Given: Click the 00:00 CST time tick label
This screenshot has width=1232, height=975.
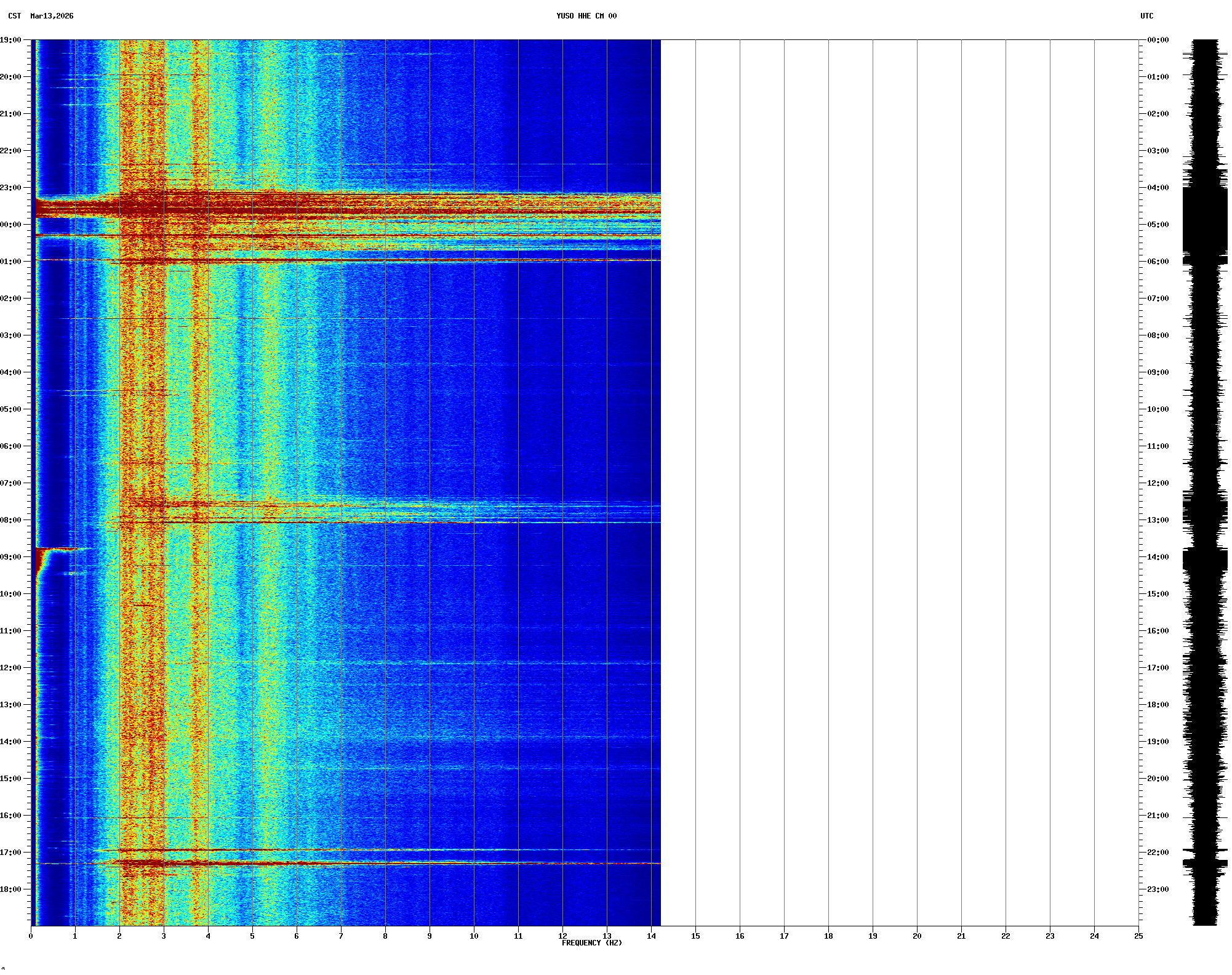Looking at the screenshot, I should (11, 225).
